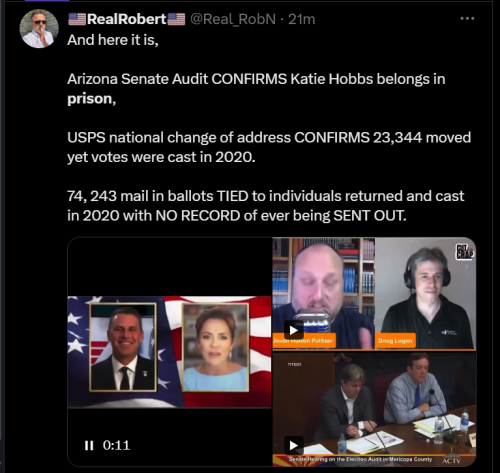
Task: Pause the video playing at 0:11
Action: click(x=89, y=445)
